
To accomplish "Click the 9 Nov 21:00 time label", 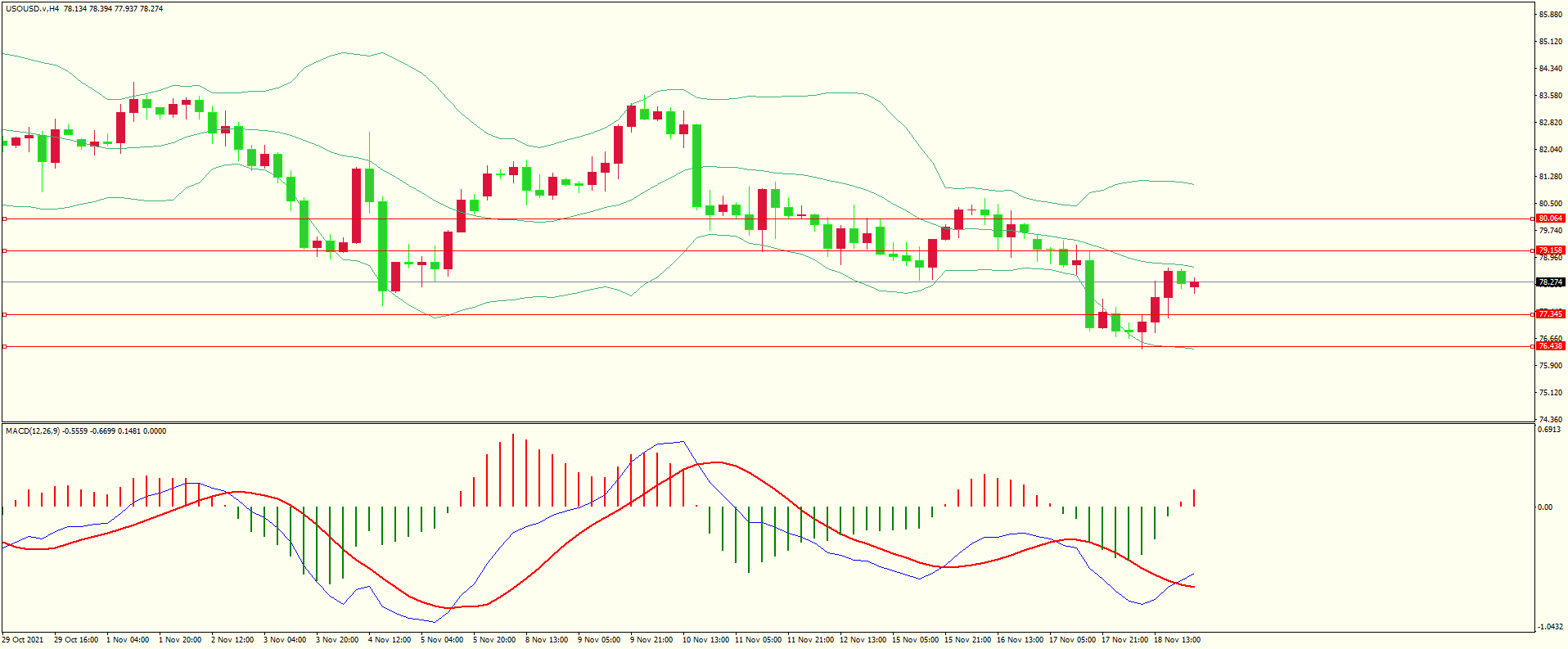I will pyautogui.click(x=651, y=640).
